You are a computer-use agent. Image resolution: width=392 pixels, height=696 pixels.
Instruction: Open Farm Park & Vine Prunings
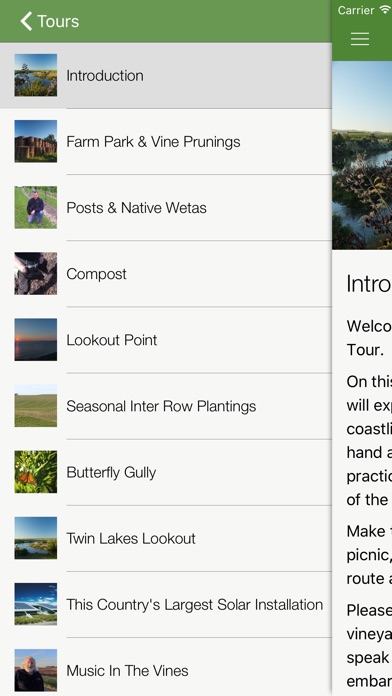click(166, 142)
